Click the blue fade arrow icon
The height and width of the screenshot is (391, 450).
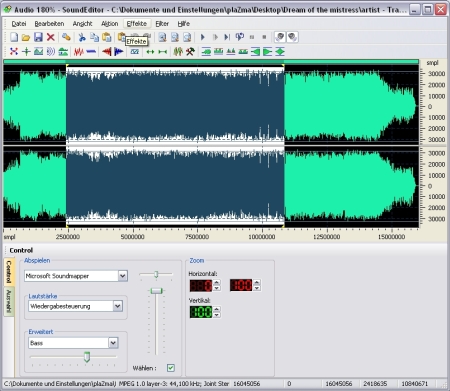[119, 51]
